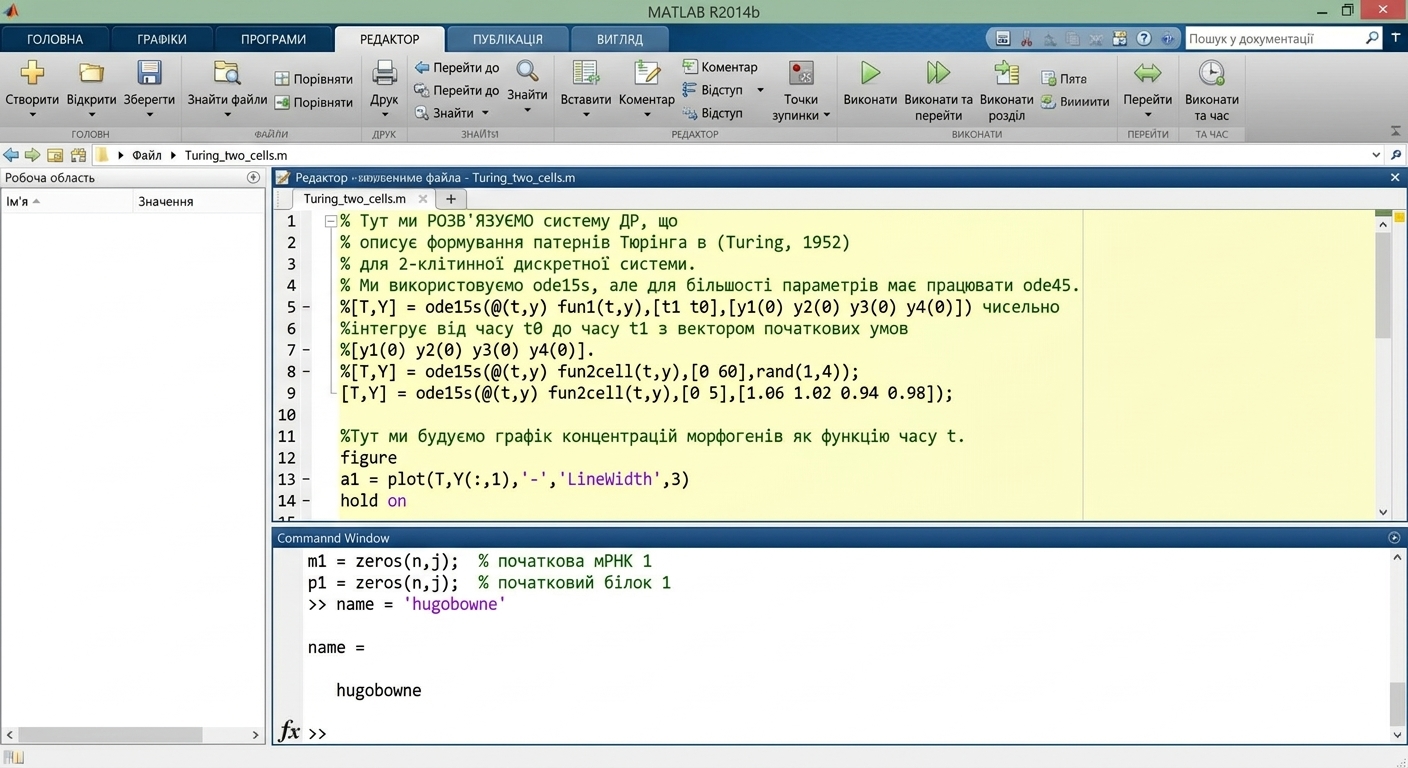1408x768 pixels.
Task: Open help via the question mark icon
Action: point(1144,39)
